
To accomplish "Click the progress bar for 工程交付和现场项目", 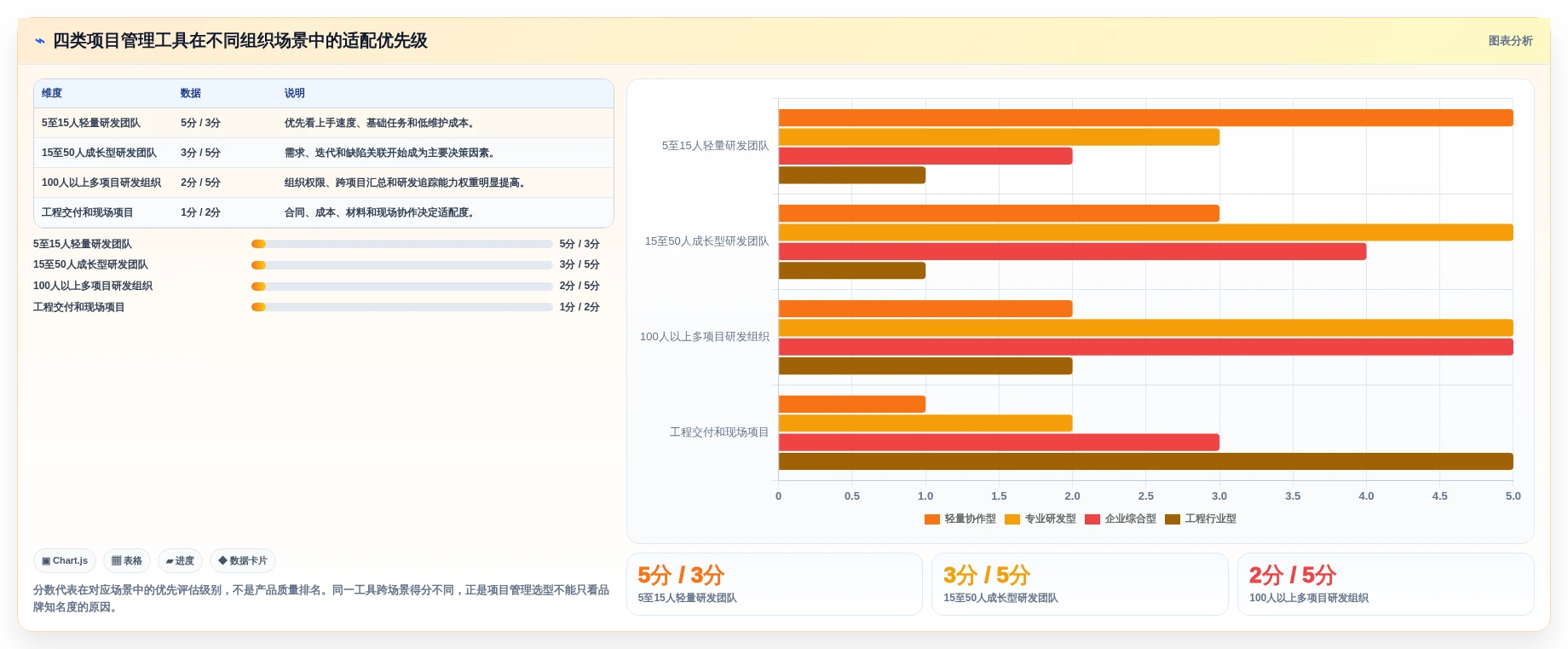I will point(402,307).
